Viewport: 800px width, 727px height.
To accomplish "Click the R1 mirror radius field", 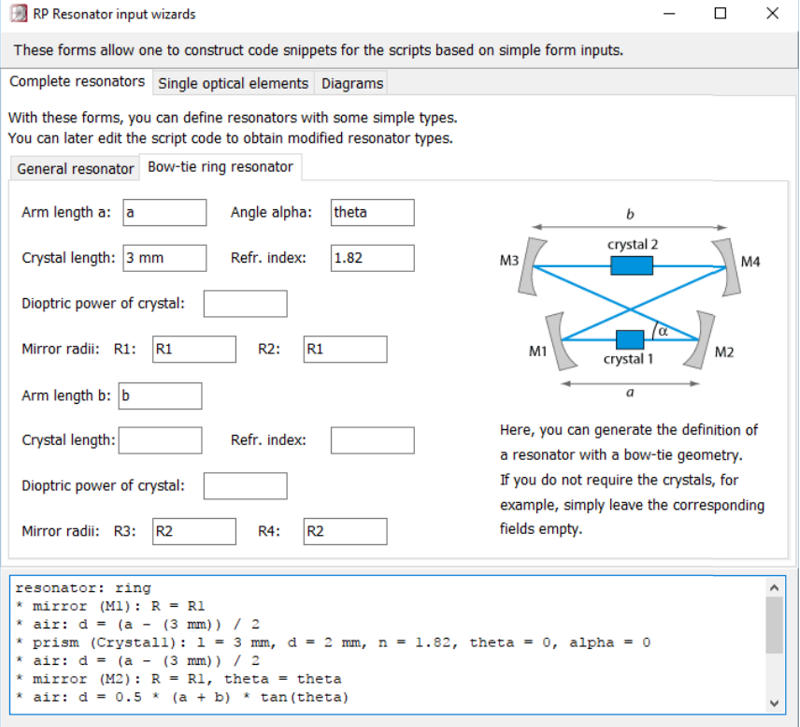I will pyautogui.click(x=194, y=349).
